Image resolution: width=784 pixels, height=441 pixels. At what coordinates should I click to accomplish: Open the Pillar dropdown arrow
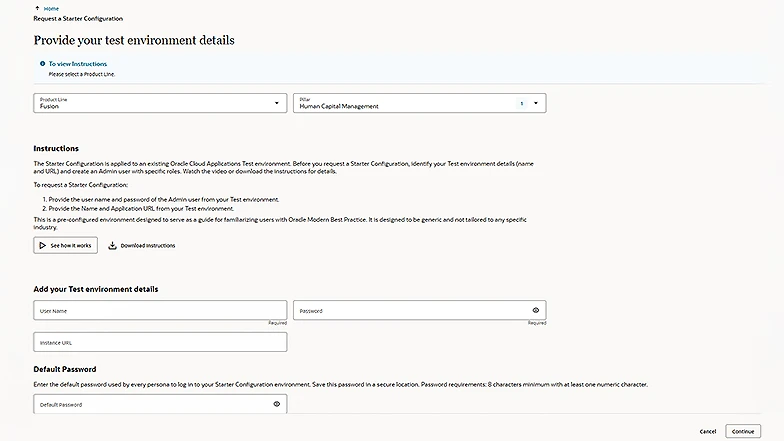coord(536,103)
